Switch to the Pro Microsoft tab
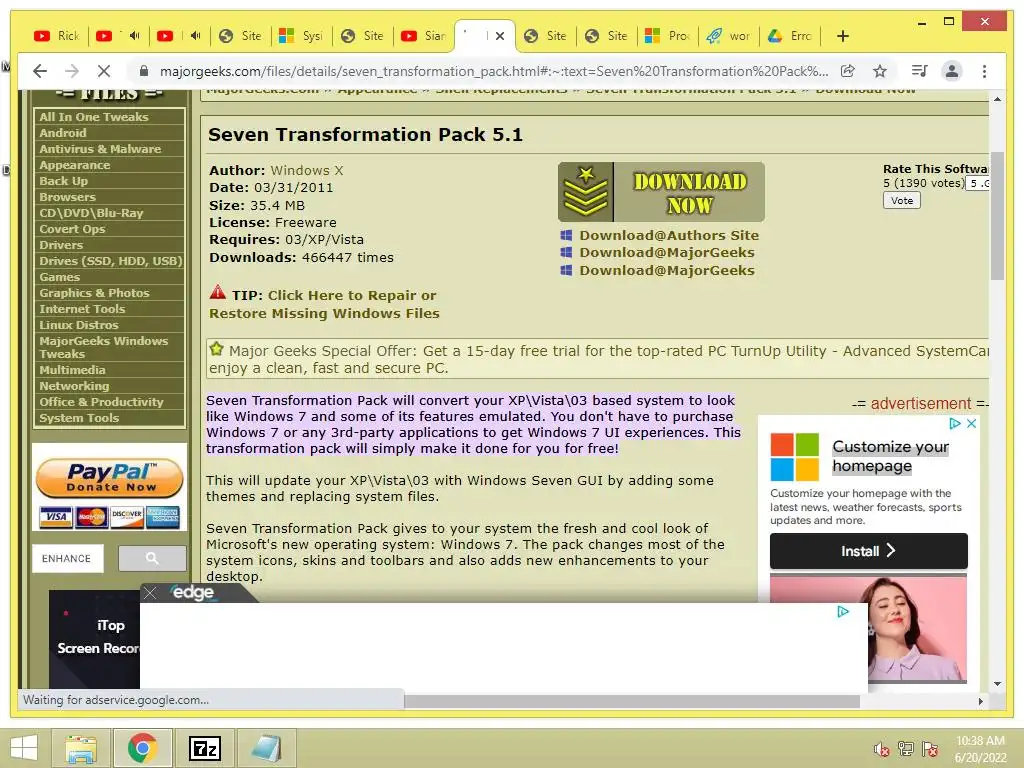The image size is (1024, 768). [667, 36]
